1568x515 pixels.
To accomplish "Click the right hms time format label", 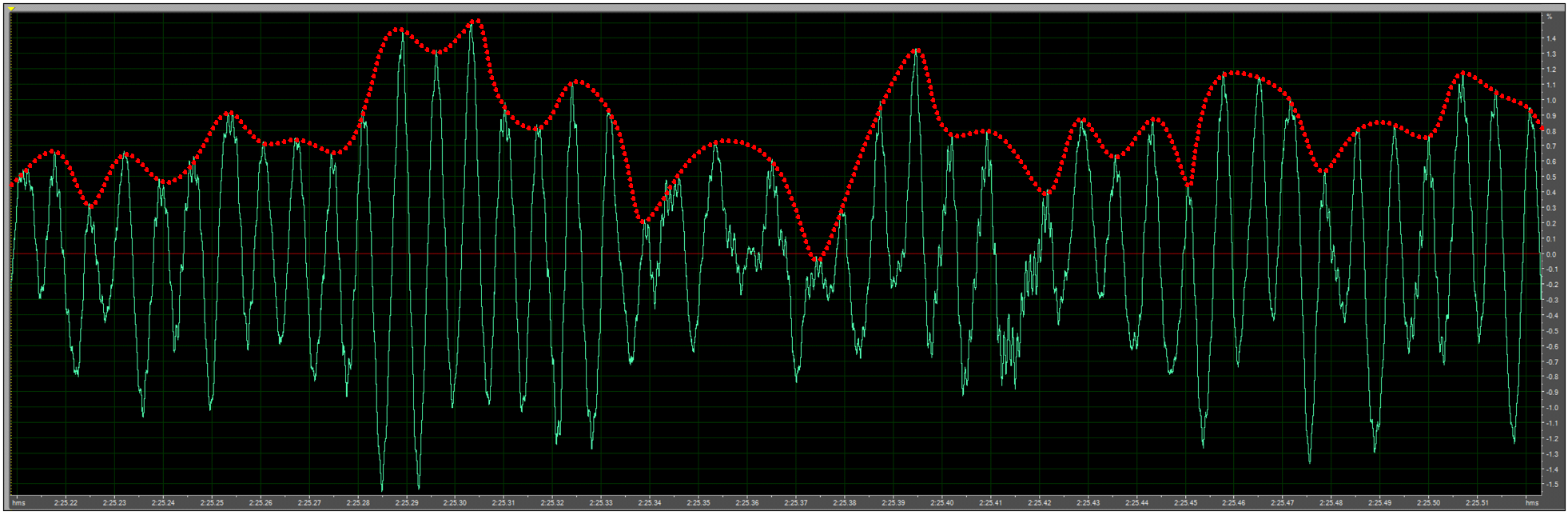I will click(1531, 503).
